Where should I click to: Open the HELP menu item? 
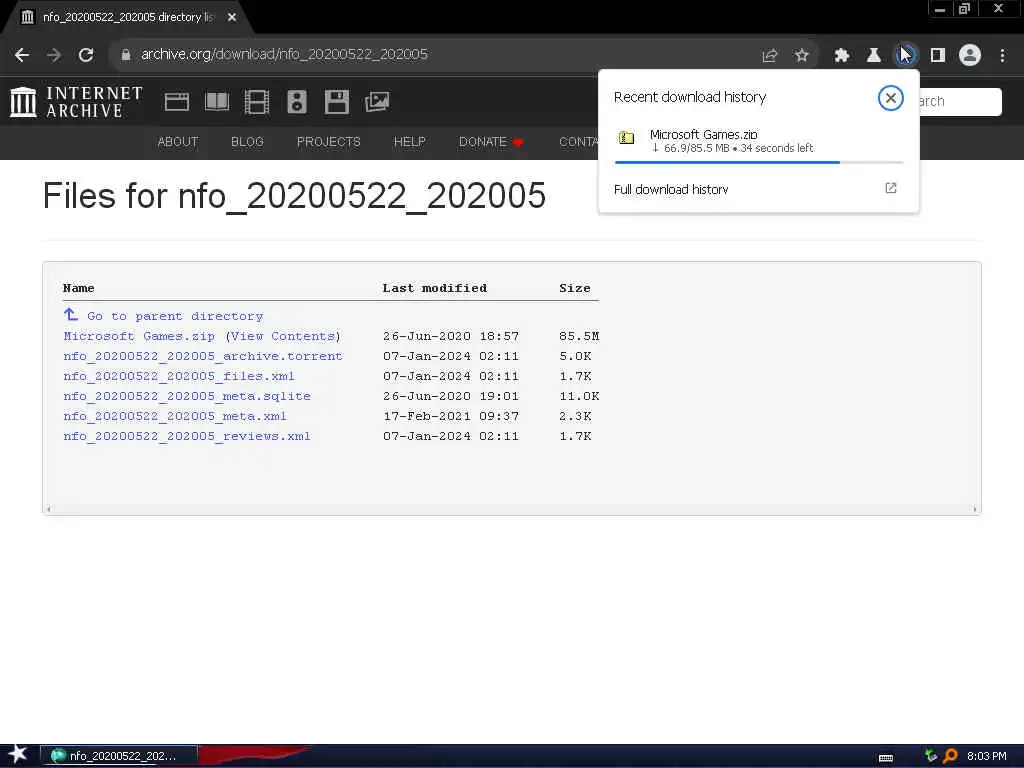(x=409, y=142)
